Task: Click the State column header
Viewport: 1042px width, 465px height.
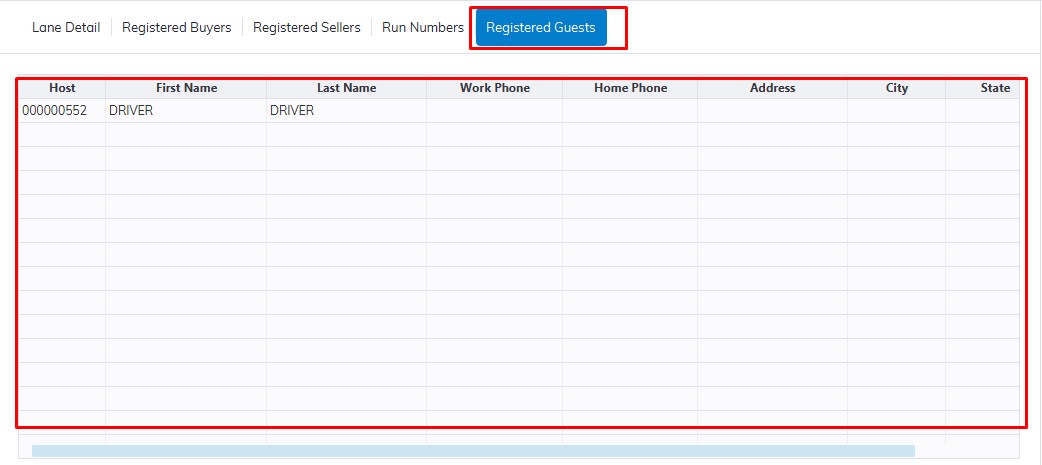Action: point(994,88)
